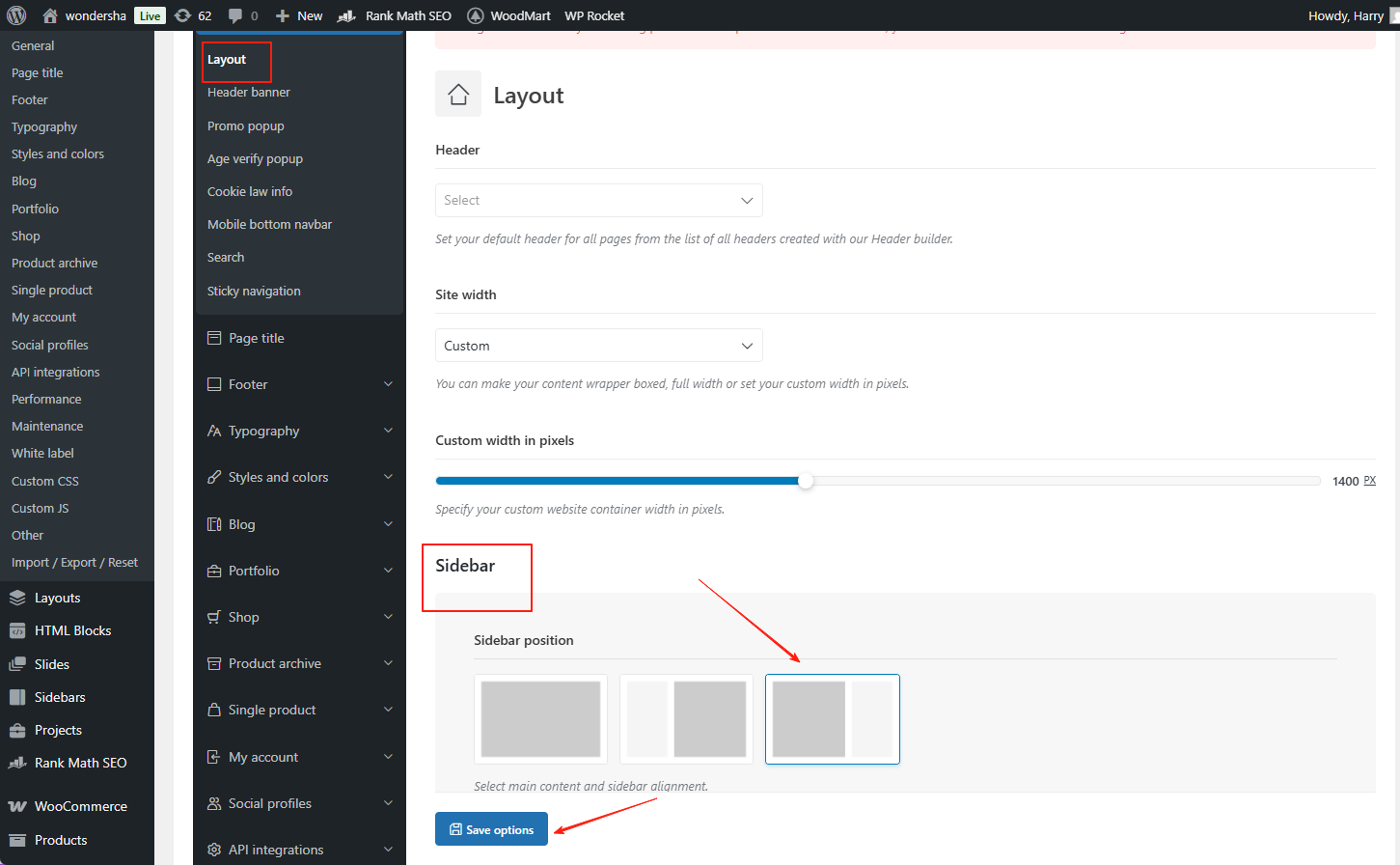
Task: Select the right sidebar position option
Action: pos(832,719)
